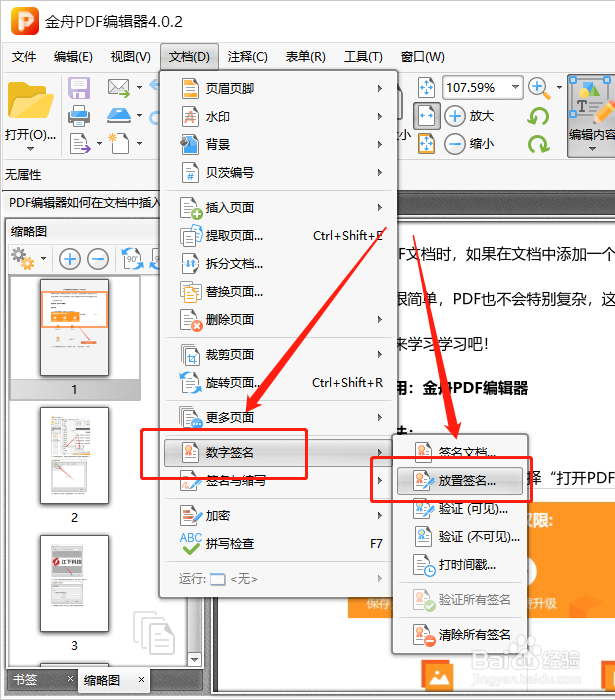Image resolution: width=615 pixels, height=700 pixels.
Task: Select page 3 thumbnail
Action: tap(75, 583)
